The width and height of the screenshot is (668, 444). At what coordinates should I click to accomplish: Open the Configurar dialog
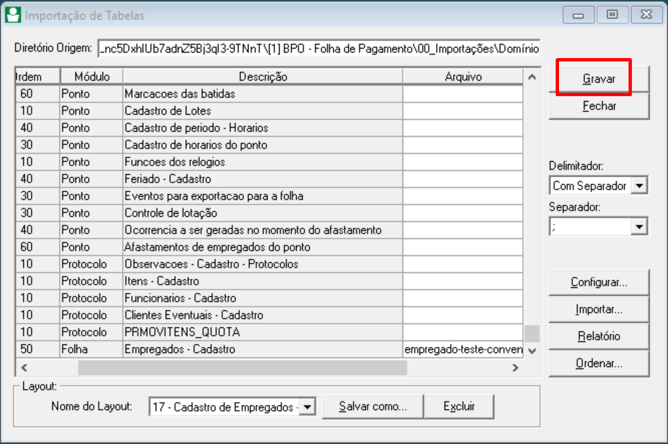coord(598,283)
